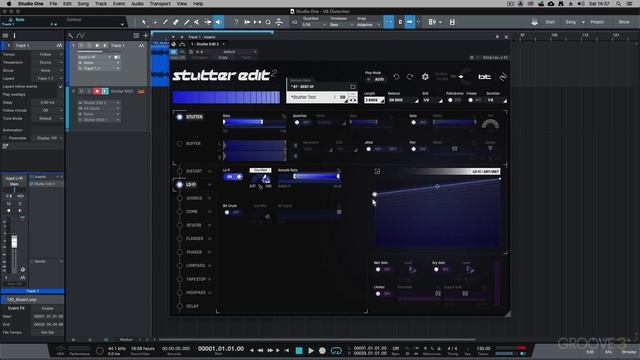This screenshot has height=360, width=640.
Task: Open macOS Spotlight search
Action: (x=618, y=4)
